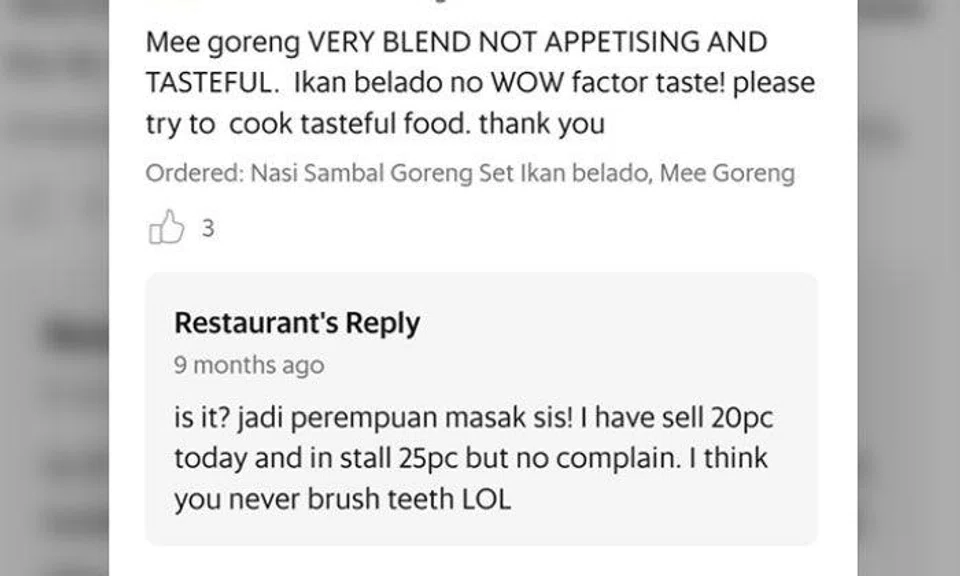Expand the Ordered items list
Viewport: 960px width, 576px height.
(x=470, y=173)
